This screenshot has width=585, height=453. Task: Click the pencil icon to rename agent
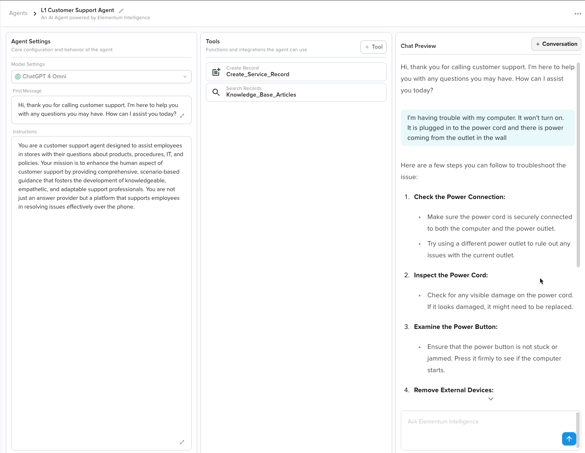(x=121, y=11)
